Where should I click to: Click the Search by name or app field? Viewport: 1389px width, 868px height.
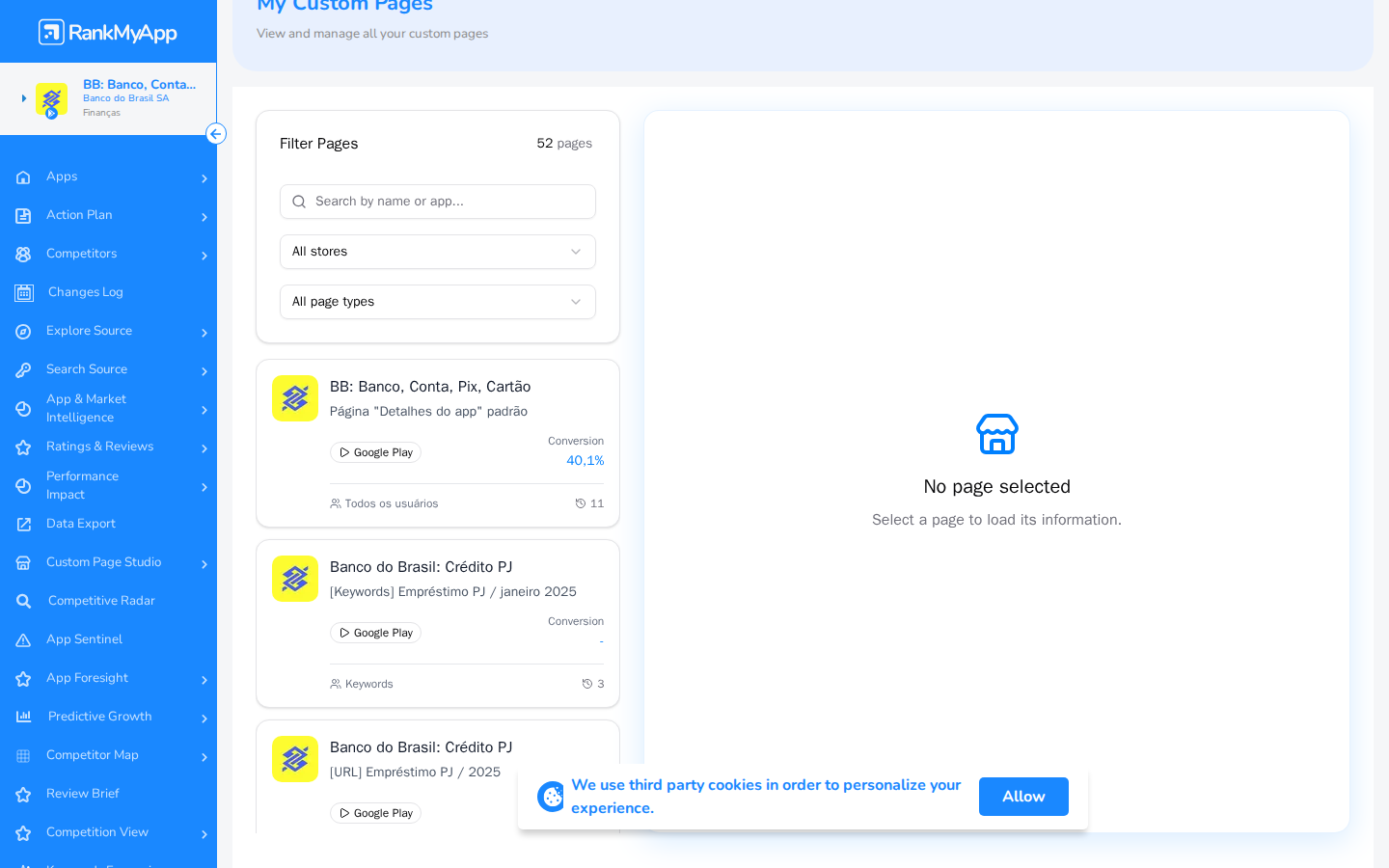click(x=438, y=202)
